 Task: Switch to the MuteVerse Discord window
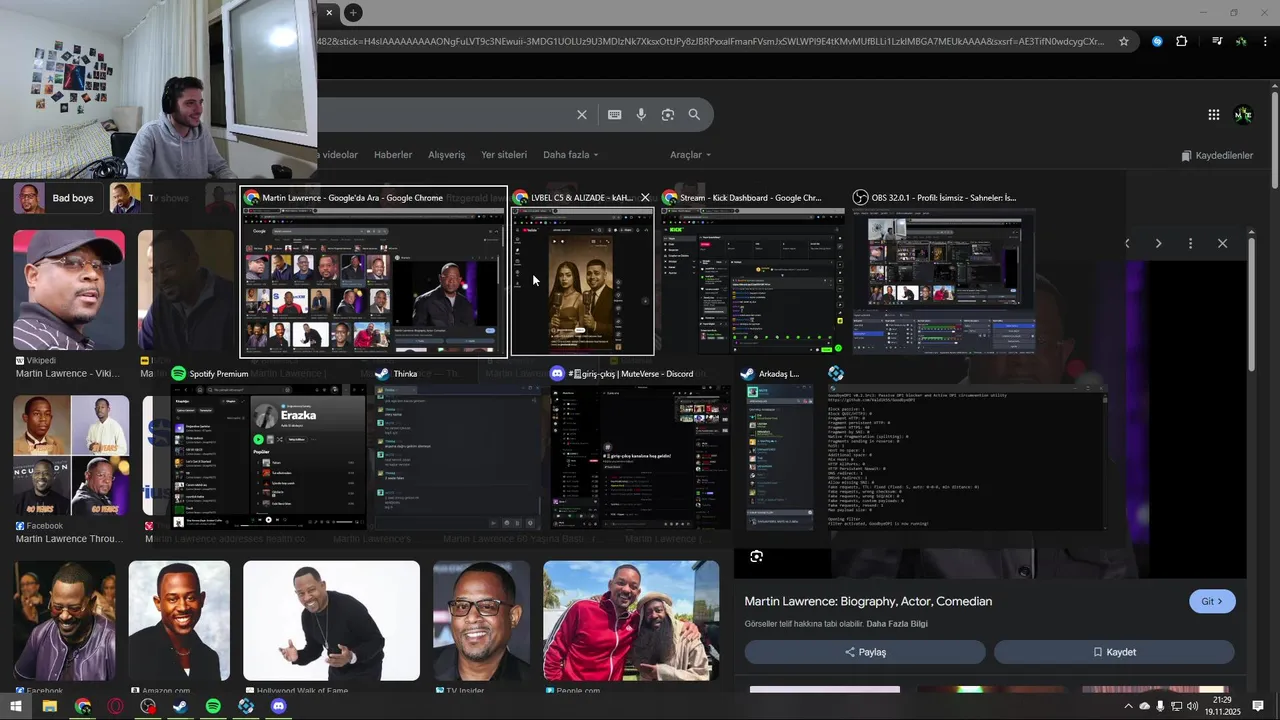click(640, 448)
